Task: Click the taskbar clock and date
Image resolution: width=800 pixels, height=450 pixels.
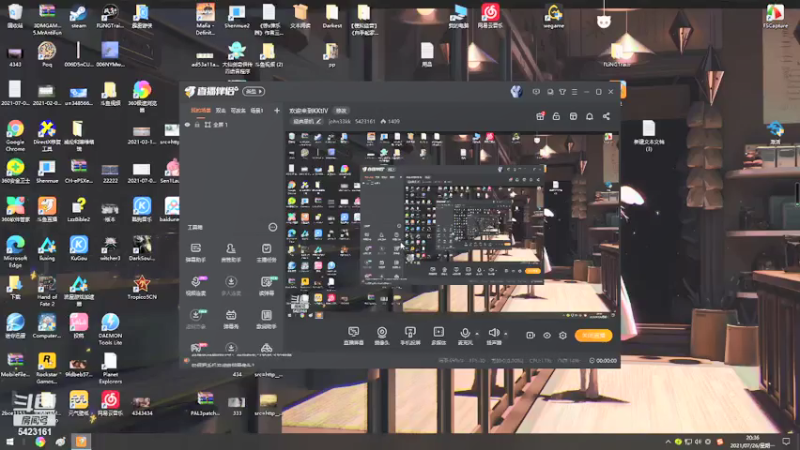Action: tap(753, 441)
